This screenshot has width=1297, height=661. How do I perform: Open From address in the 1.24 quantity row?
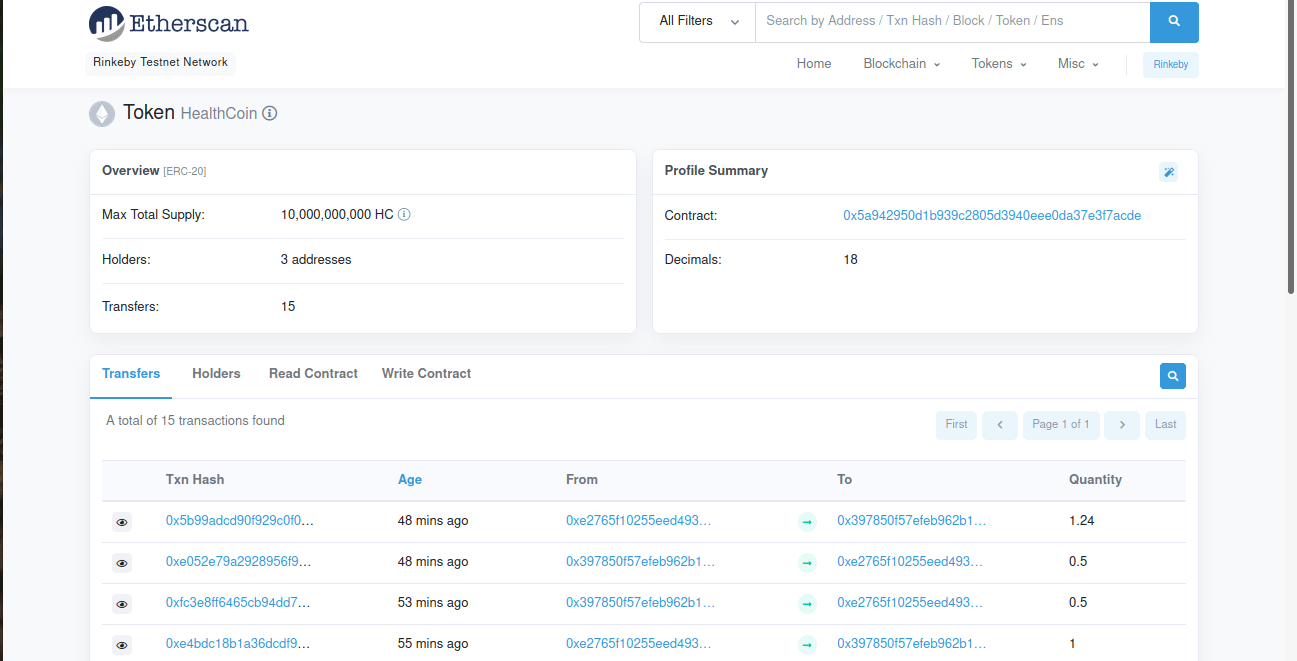pos(639,521)
